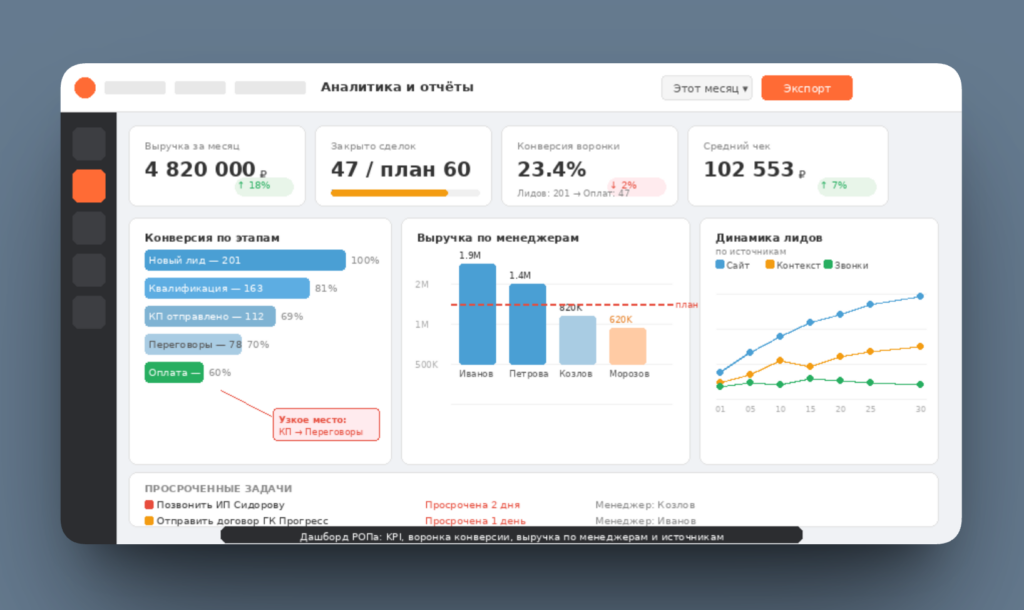Click the 820K value above Козлов's bar
Screen dimensions: 1024x610
pos(570,308)
